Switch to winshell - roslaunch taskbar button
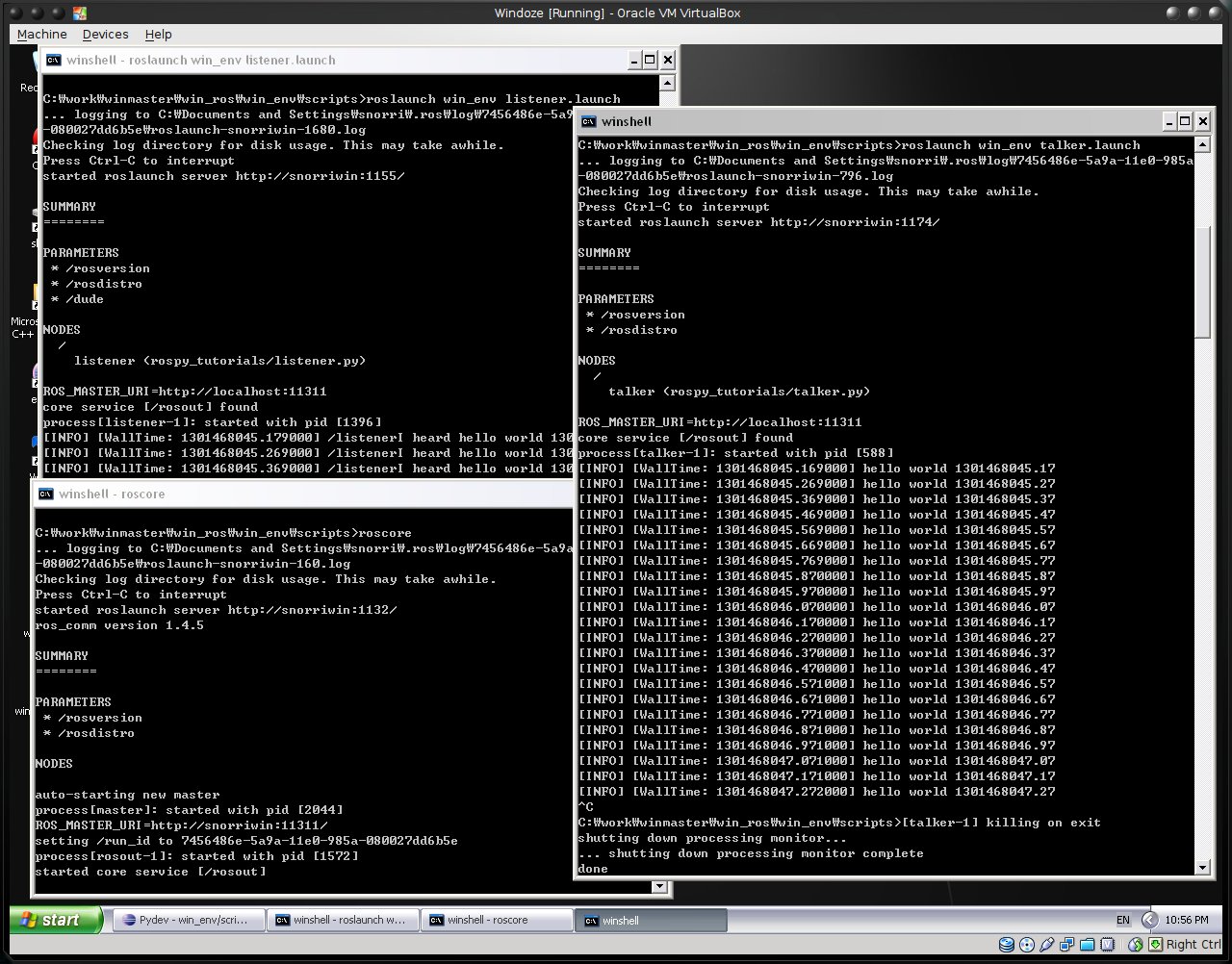 point(343,920)
